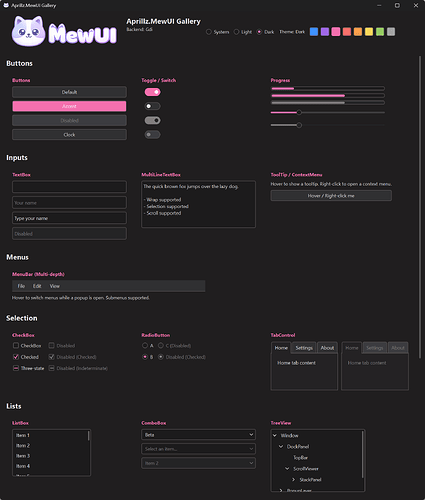
Task: Click the 'Hover / Right-click me' button
Action: point(331,196)
